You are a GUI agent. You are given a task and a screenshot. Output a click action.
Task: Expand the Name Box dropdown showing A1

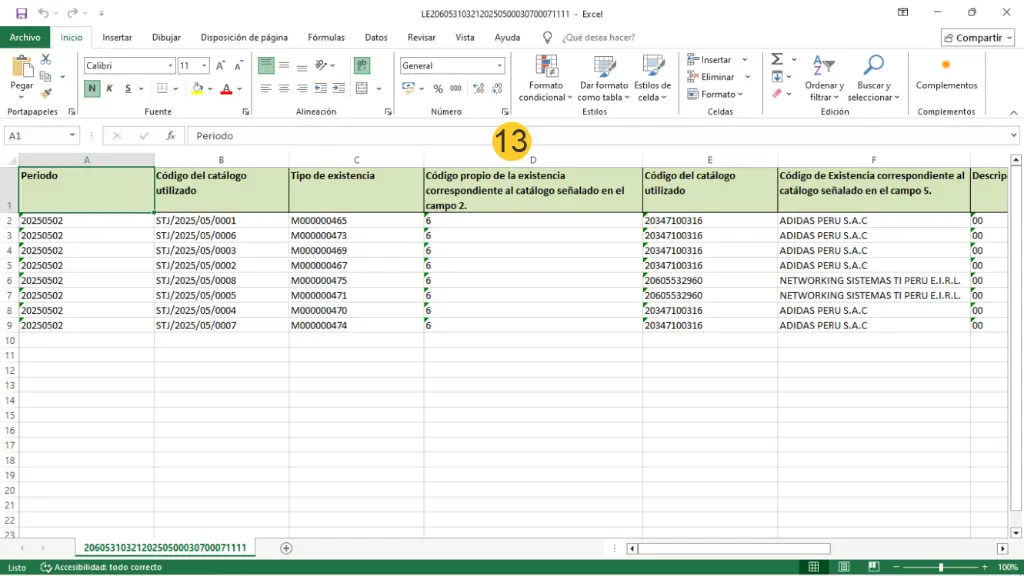click(73, 135)
